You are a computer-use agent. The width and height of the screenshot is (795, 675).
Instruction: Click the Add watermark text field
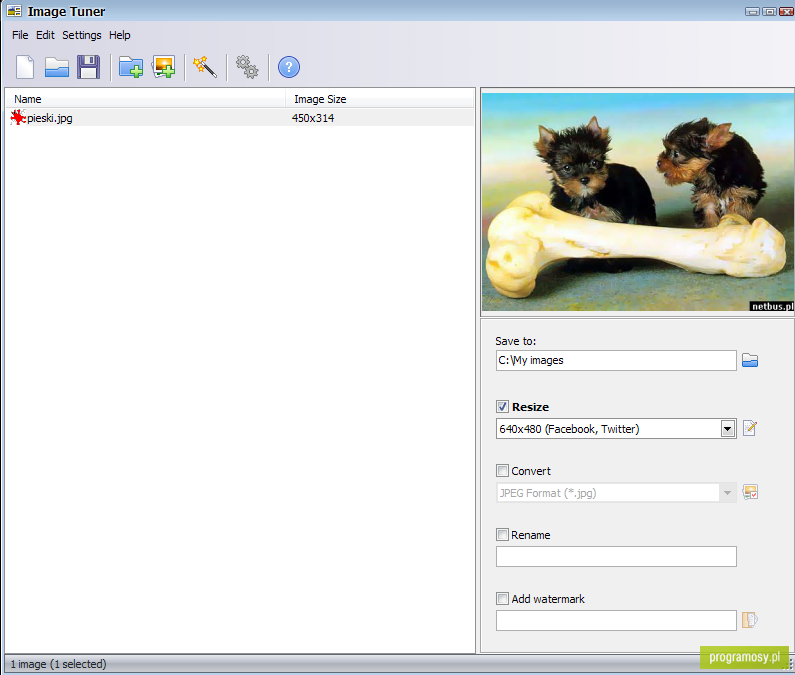pyautogui.click(x=616, y=620)
